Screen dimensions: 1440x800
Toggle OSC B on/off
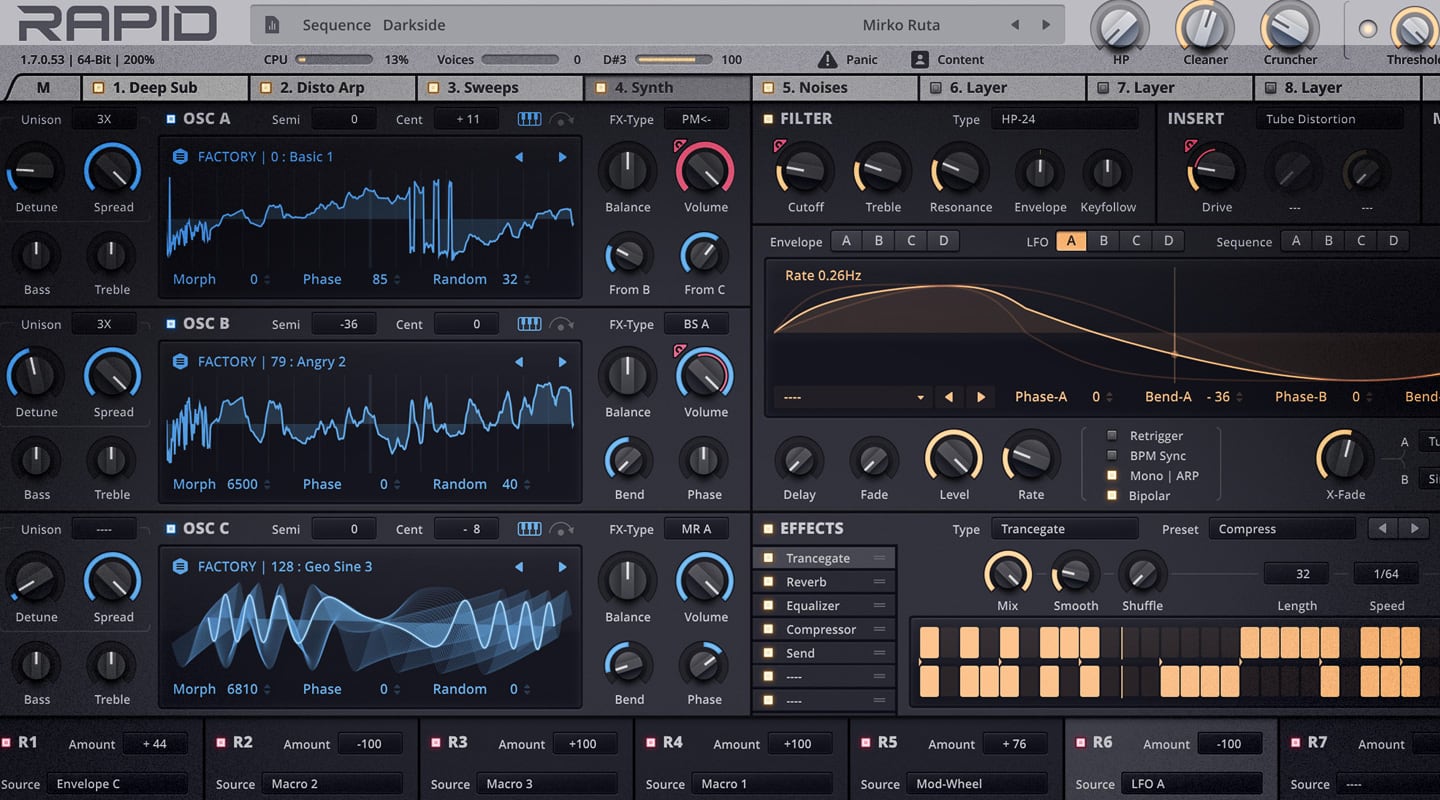coord(172,324)
